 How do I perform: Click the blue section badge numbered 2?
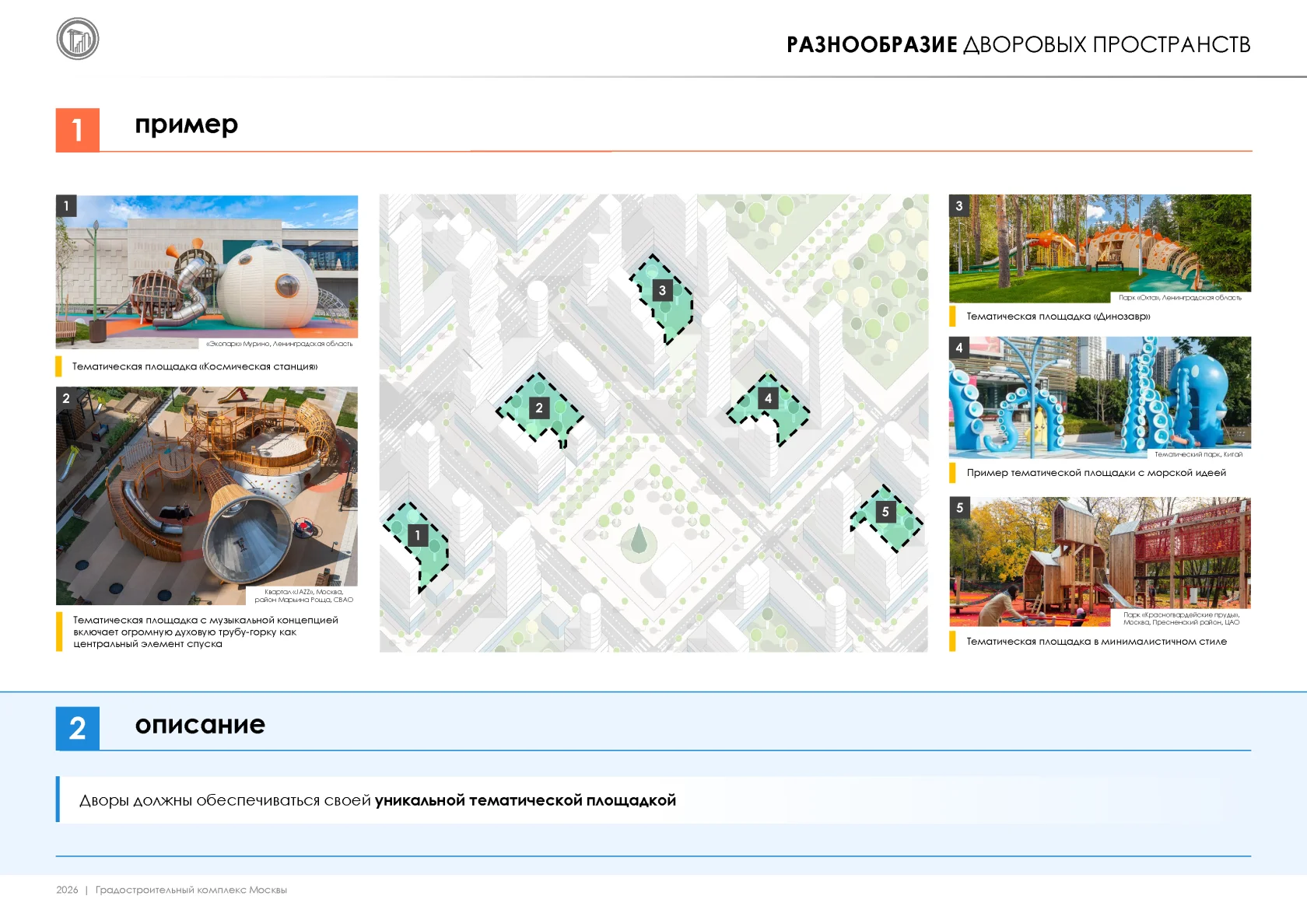[x=78, y=728]
